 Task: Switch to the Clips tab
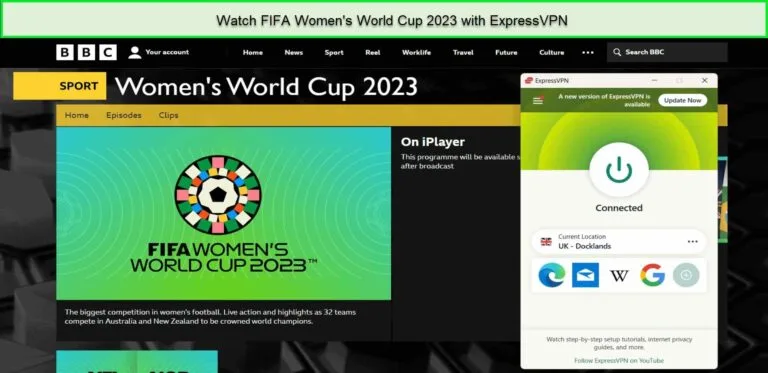(x=168, y=115)
